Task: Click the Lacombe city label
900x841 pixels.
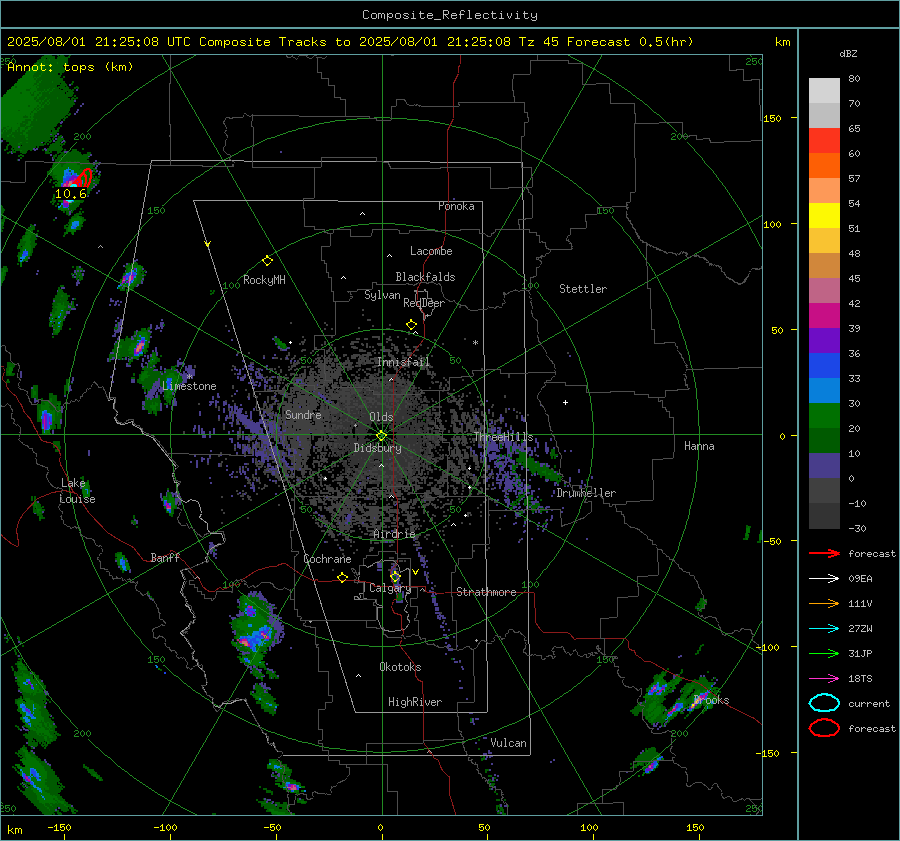Action: 431,251
